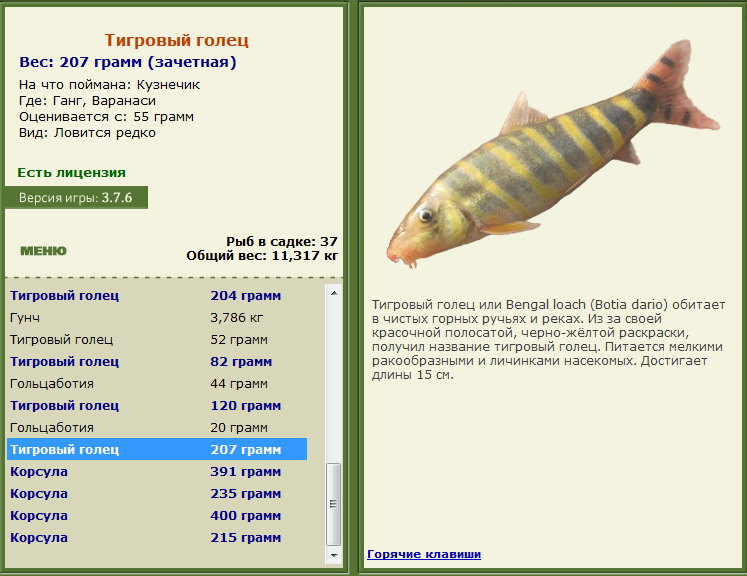Select Гольцаботия 20 грамм row

pos(157,427)
